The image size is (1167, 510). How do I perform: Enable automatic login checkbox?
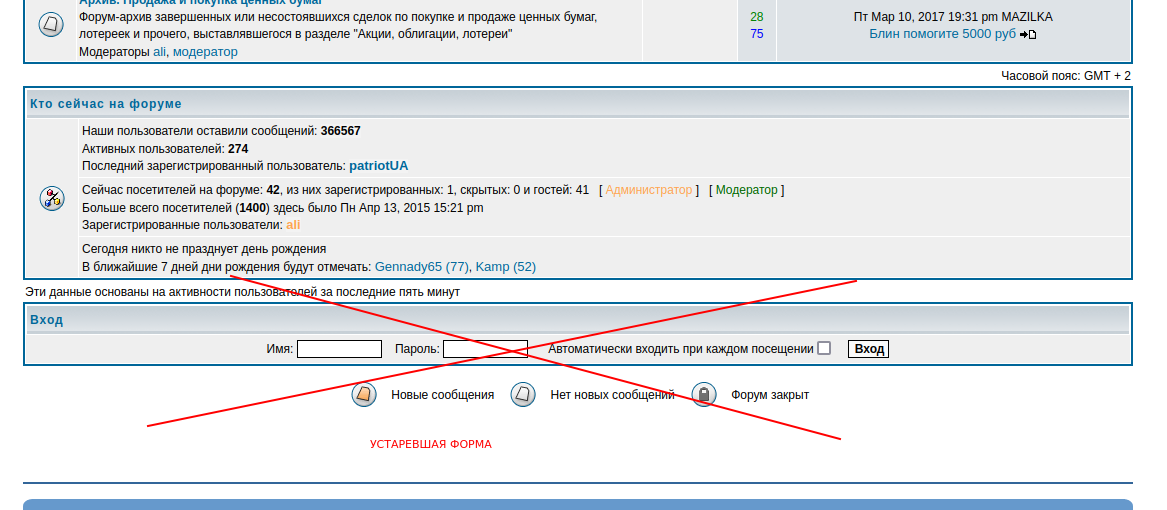824,349
